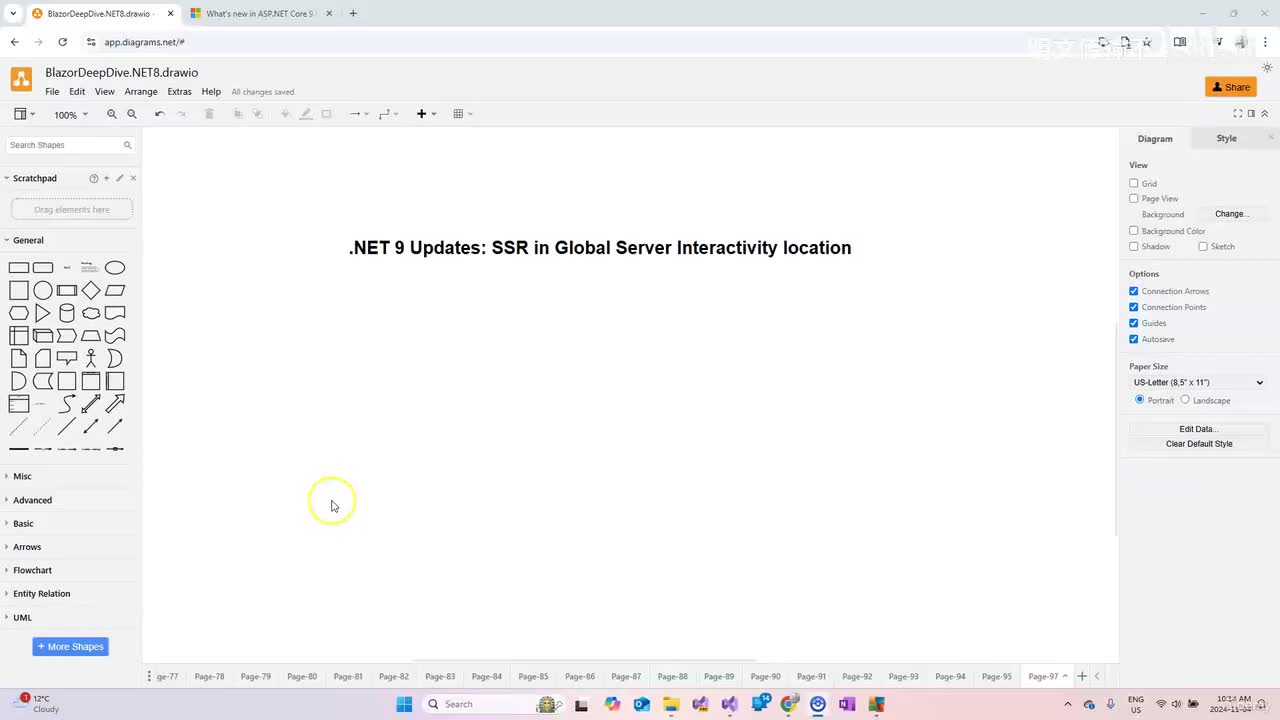Open the connection arrow style dropdown
Screen dimensions: 1280x720
click(x=359, y=114)
